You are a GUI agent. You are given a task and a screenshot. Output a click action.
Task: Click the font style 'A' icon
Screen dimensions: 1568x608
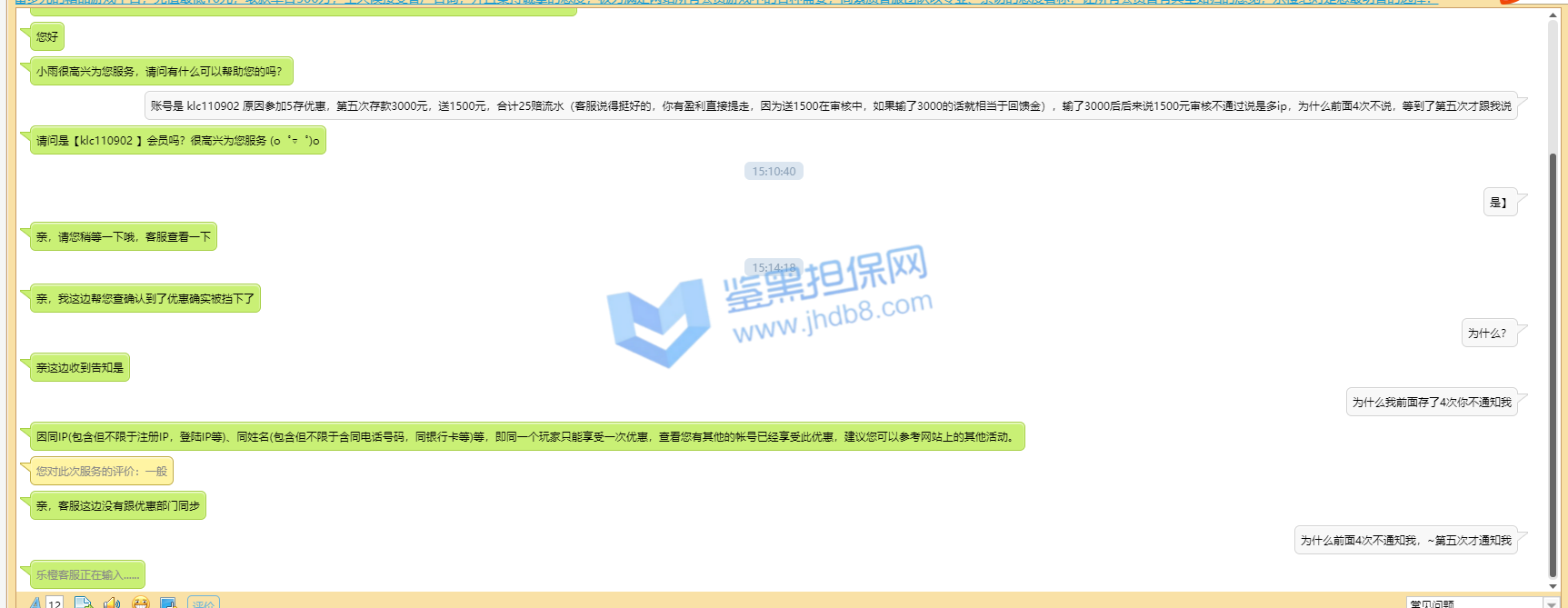pyautogui.click(x=35, y=603)
